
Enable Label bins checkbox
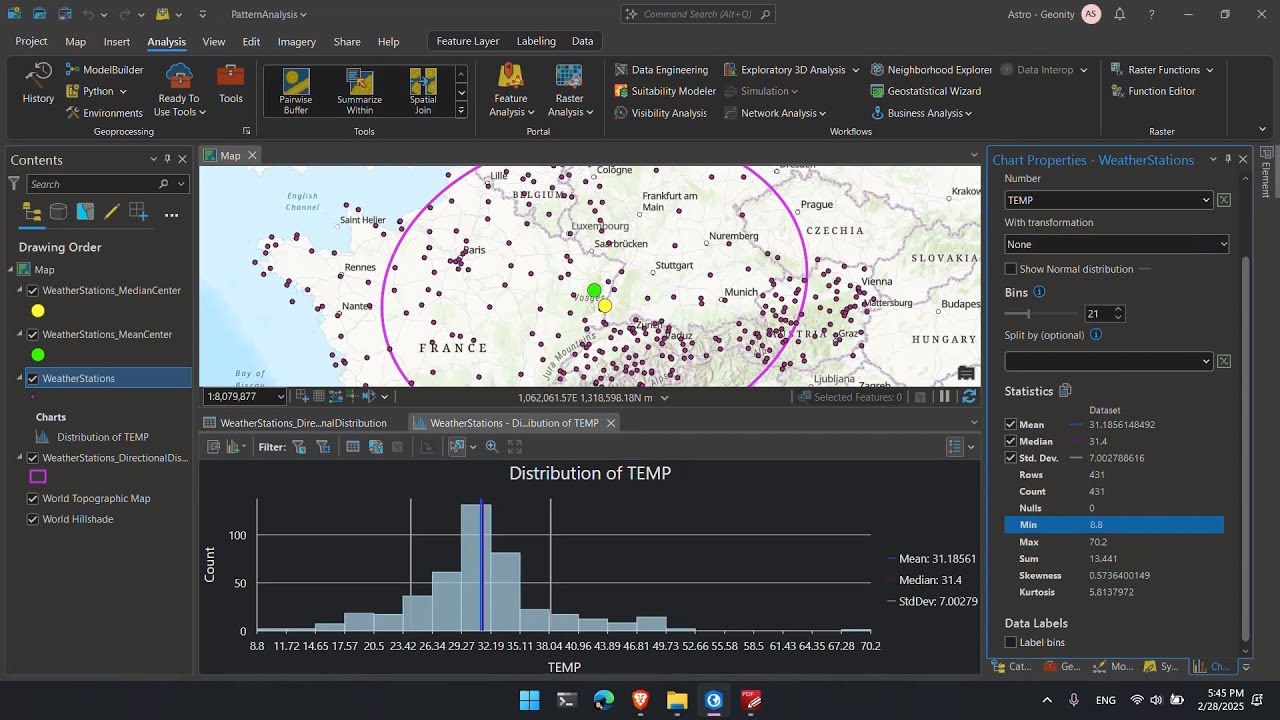tap(1010, 643)
